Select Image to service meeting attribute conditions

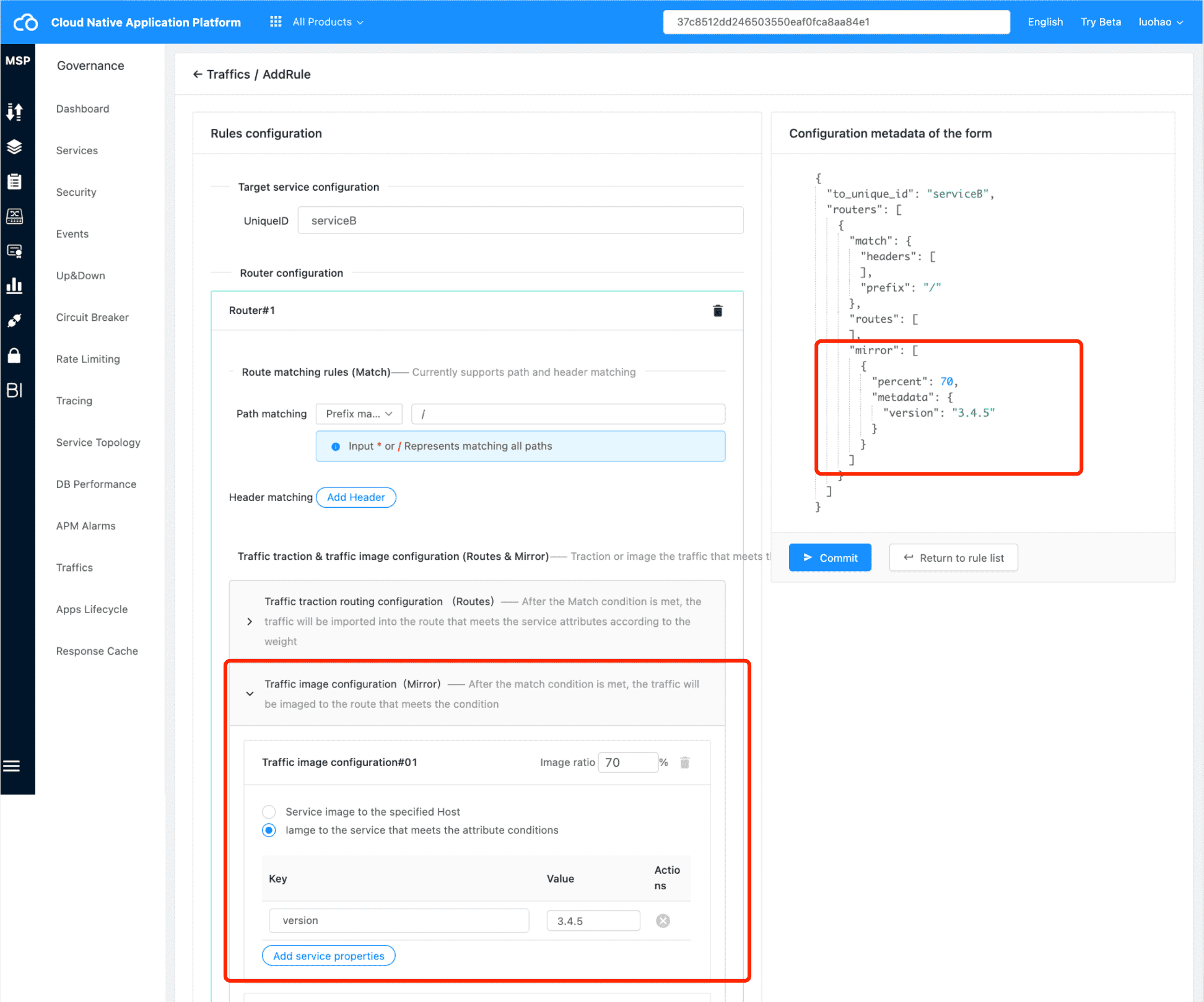pos(269,830)
